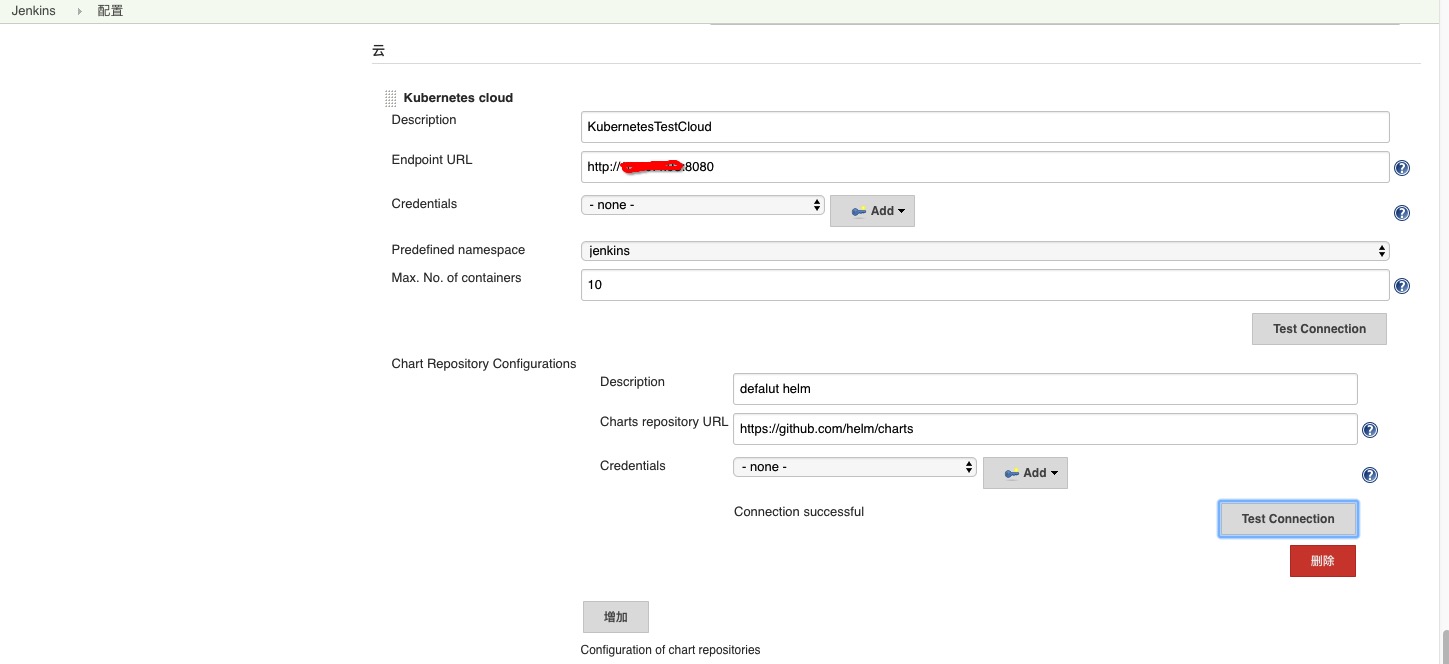Screen dimensions: 1449x664
Task: Focus the Max. No. of containers field
Action: click(985, 285)
